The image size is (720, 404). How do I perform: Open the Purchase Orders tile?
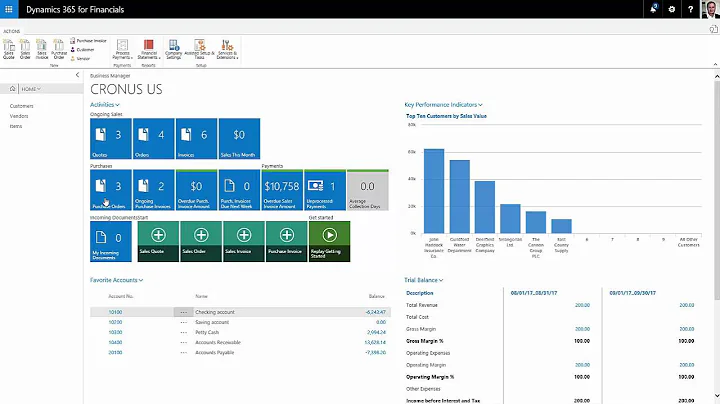point(111,190)
